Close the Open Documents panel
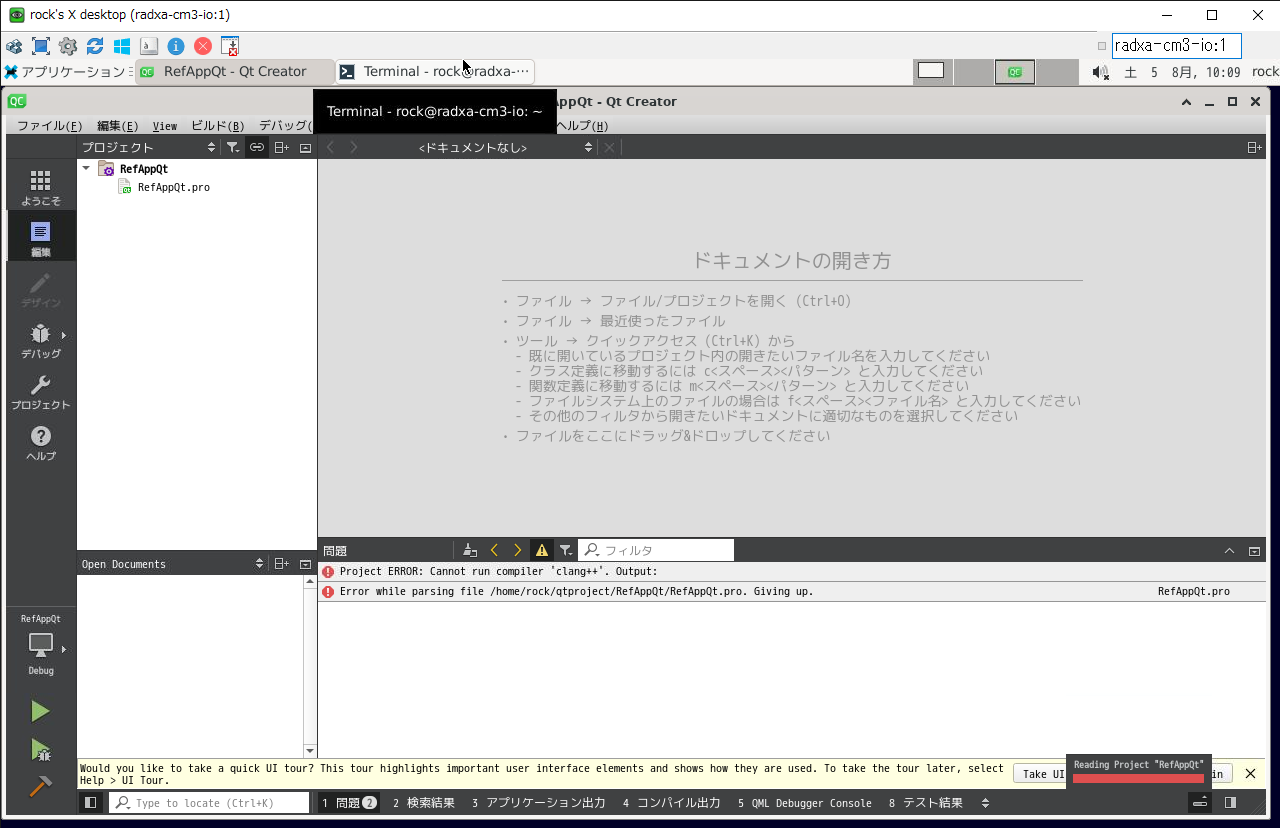The width and height of the screenshot is (1280, 828). [305, 564]
